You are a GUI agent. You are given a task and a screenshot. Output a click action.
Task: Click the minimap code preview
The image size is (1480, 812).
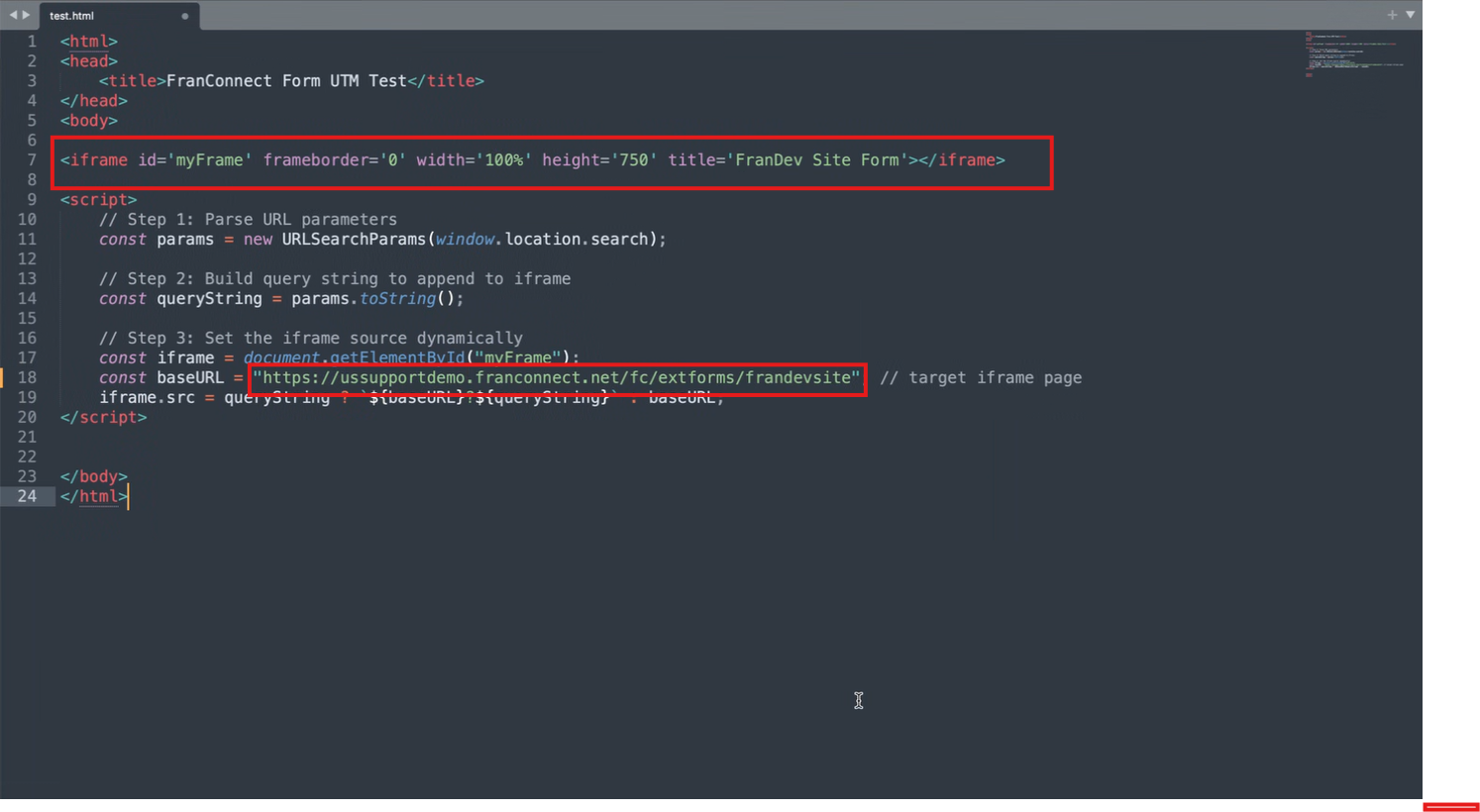(x=1353, y=54)
